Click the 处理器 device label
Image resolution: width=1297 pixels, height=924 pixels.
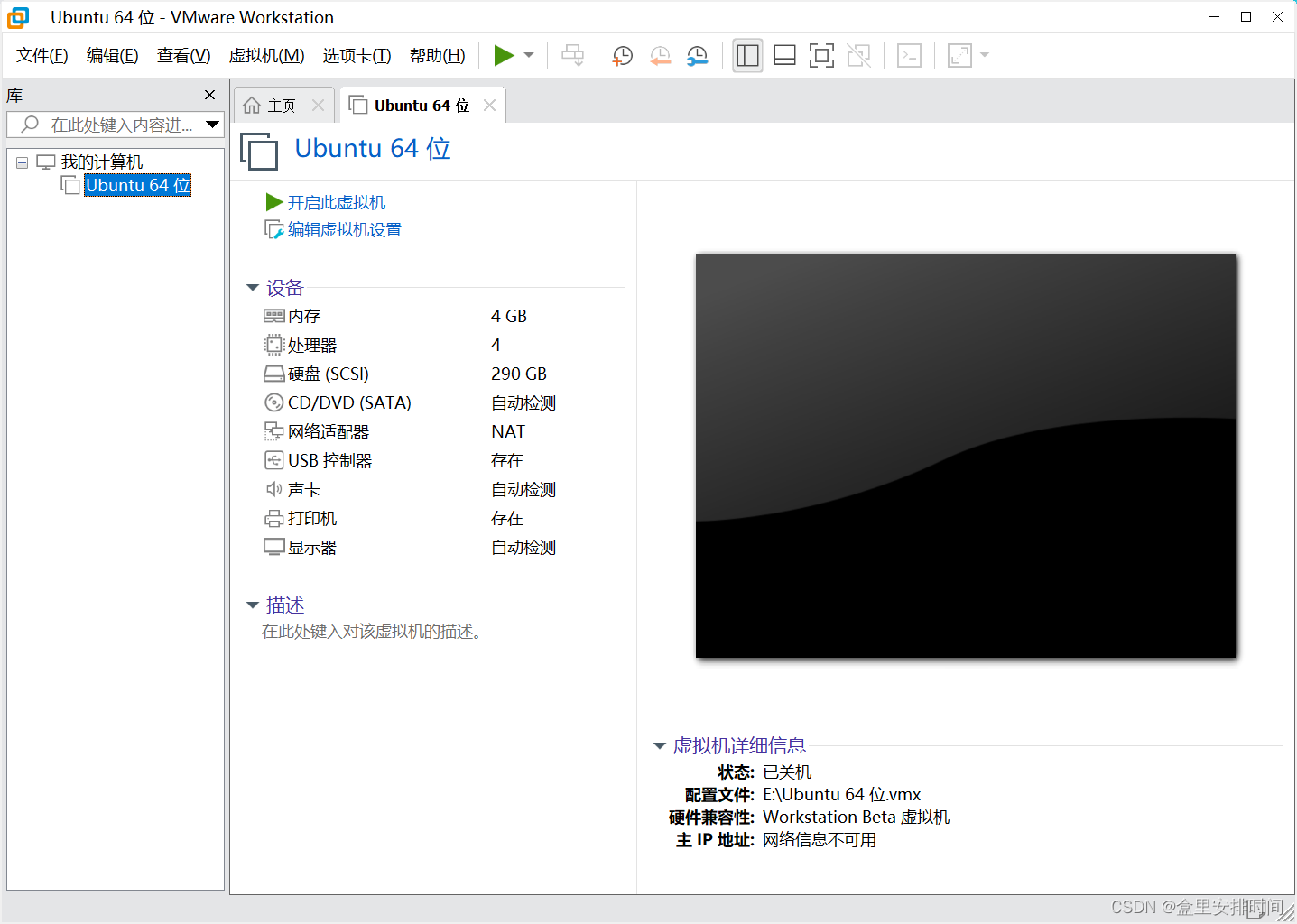[x=312, y=345]
